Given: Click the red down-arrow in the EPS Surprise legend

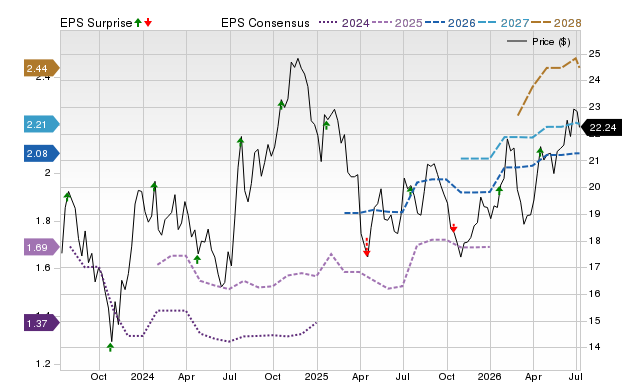Looking at the screenshot, I should click(148, 22).
